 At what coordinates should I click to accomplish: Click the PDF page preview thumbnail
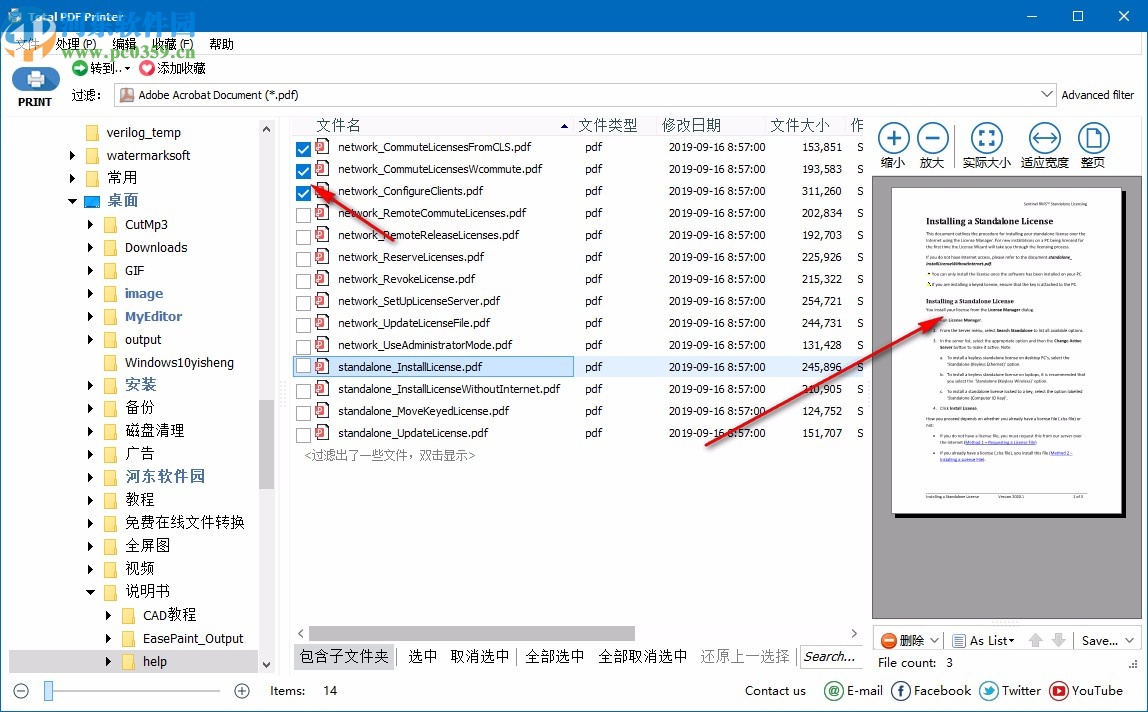1006,350
